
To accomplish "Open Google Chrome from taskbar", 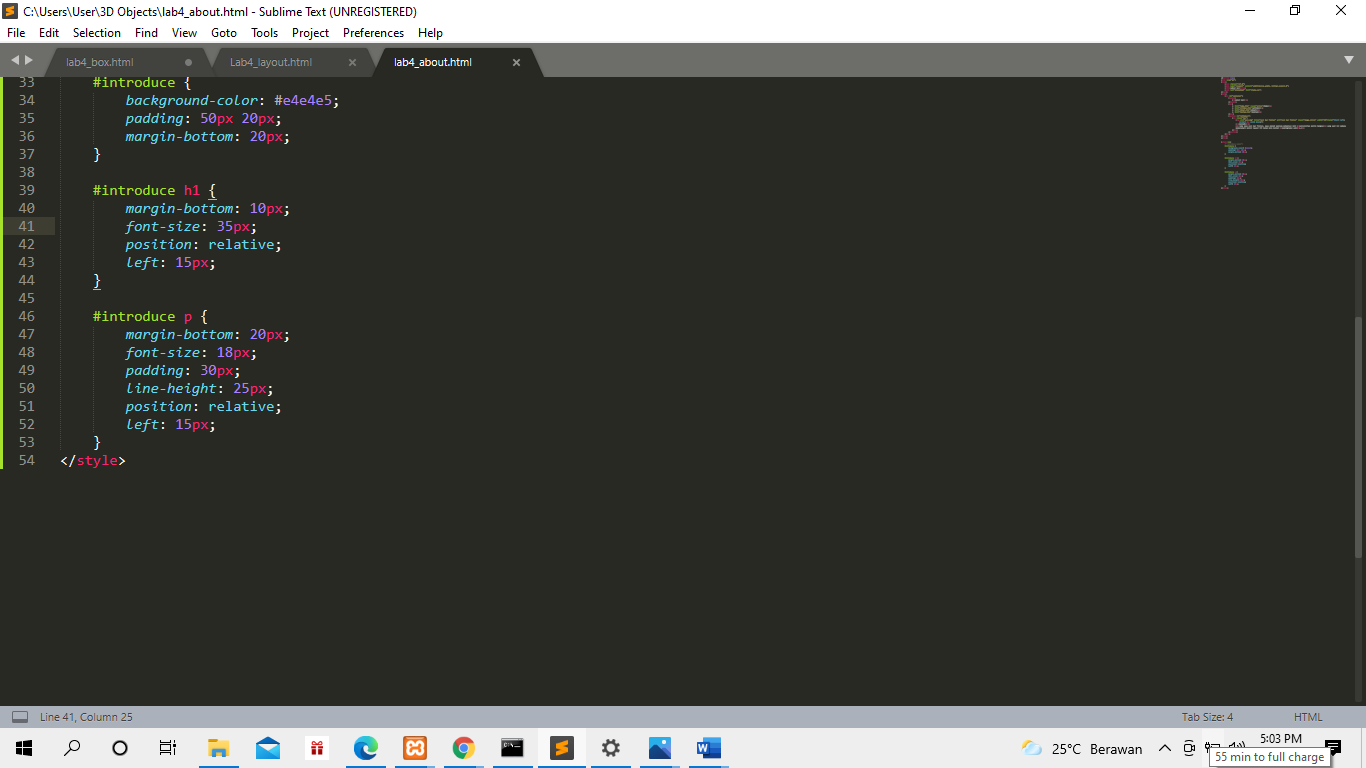I will coord(463,748).
